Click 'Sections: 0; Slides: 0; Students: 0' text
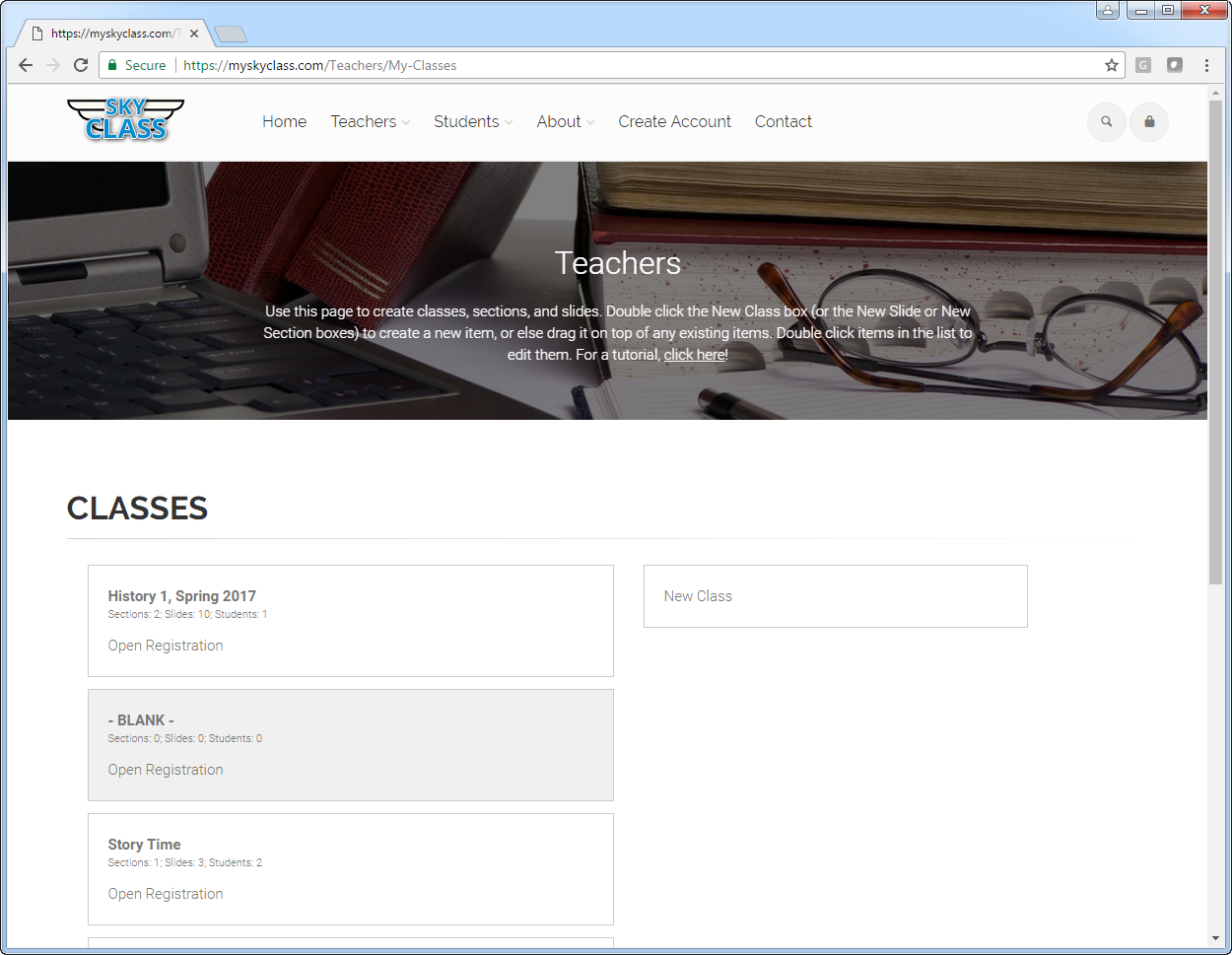This screenshot has height=955, width=1232. [x=185, y=738]
